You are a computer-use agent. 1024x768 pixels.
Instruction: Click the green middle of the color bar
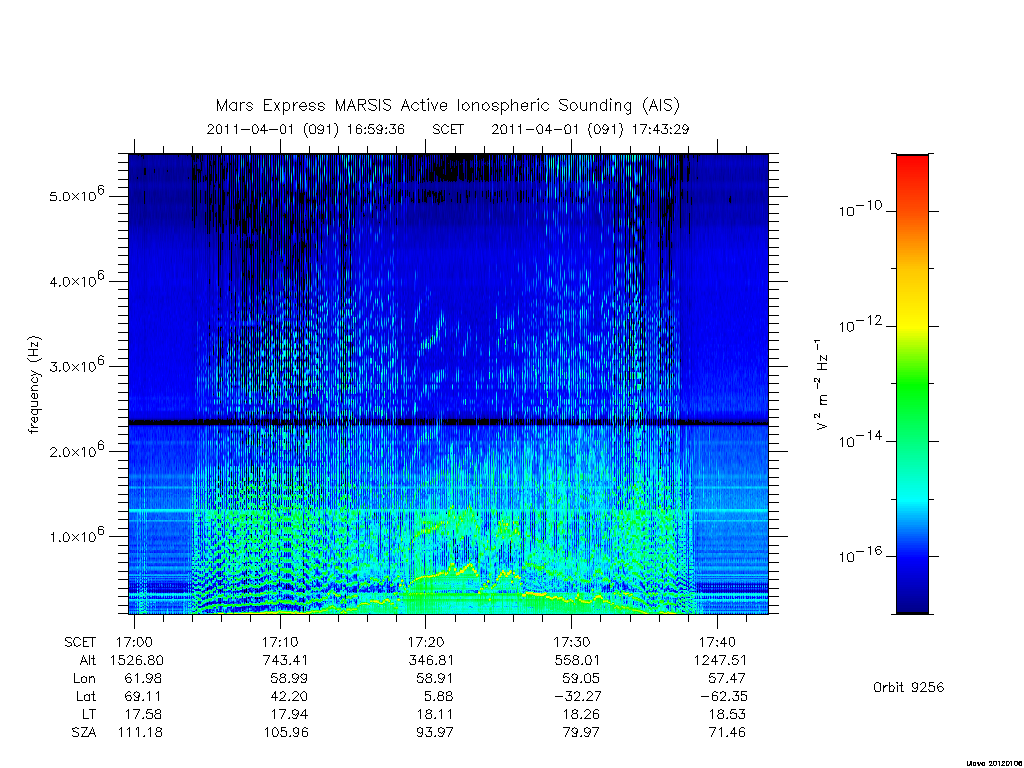[912, 385]
